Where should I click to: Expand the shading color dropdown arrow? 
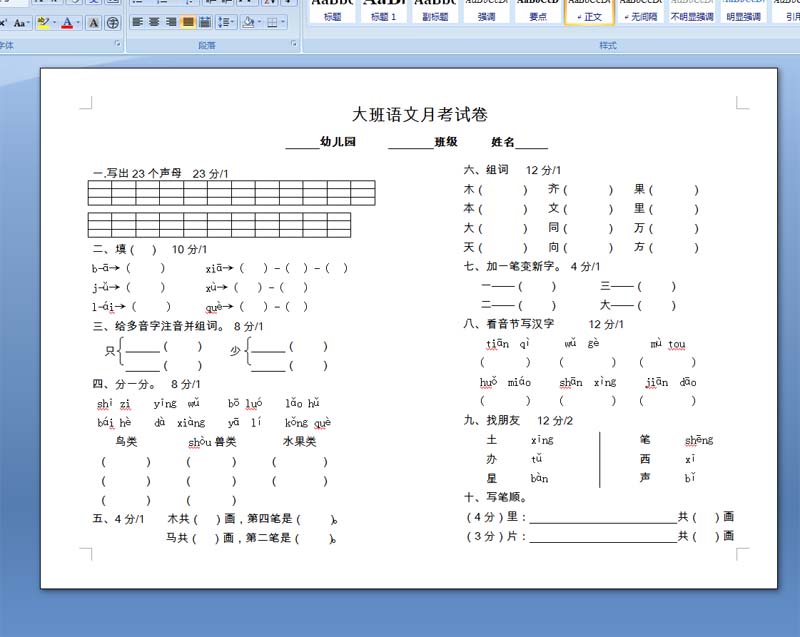[x=259, y=22]
